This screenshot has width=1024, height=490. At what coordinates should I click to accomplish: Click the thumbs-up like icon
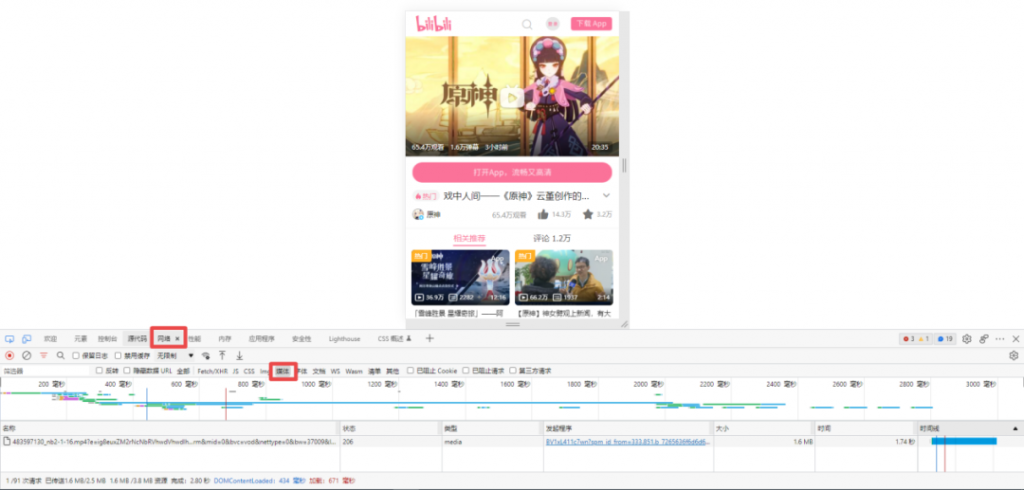[x=543, y=214]
